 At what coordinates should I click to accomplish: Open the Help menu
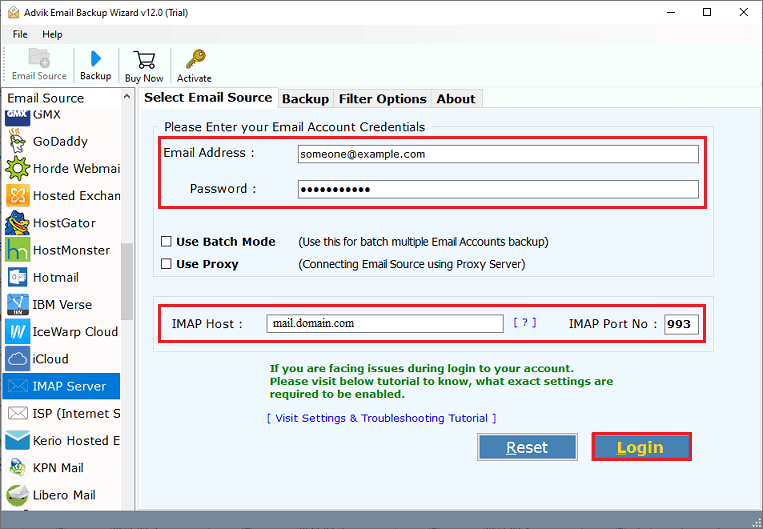coord(52,34)
